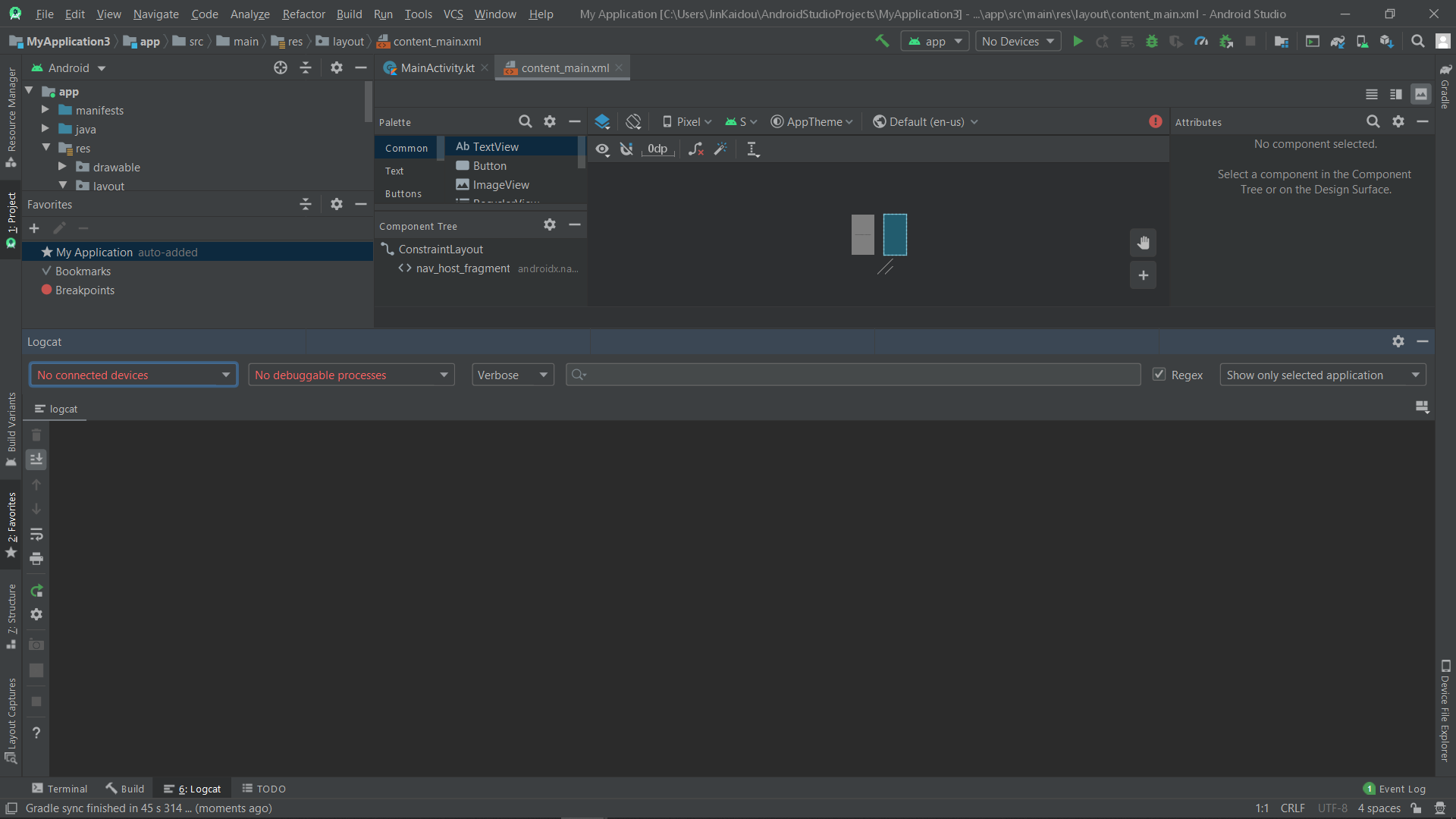Viewport: 1456px width, 819px height.
Task: Open logcat settings gear in left strip
Action: 36,614
